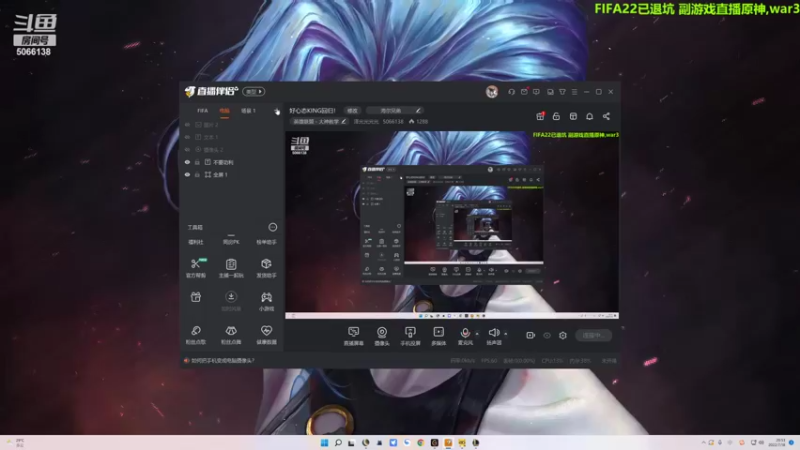The image size is (800, 450).
Task: Toggle lock on 全屏 1 source
Action: pyautogui.click(x=197, y=174)
